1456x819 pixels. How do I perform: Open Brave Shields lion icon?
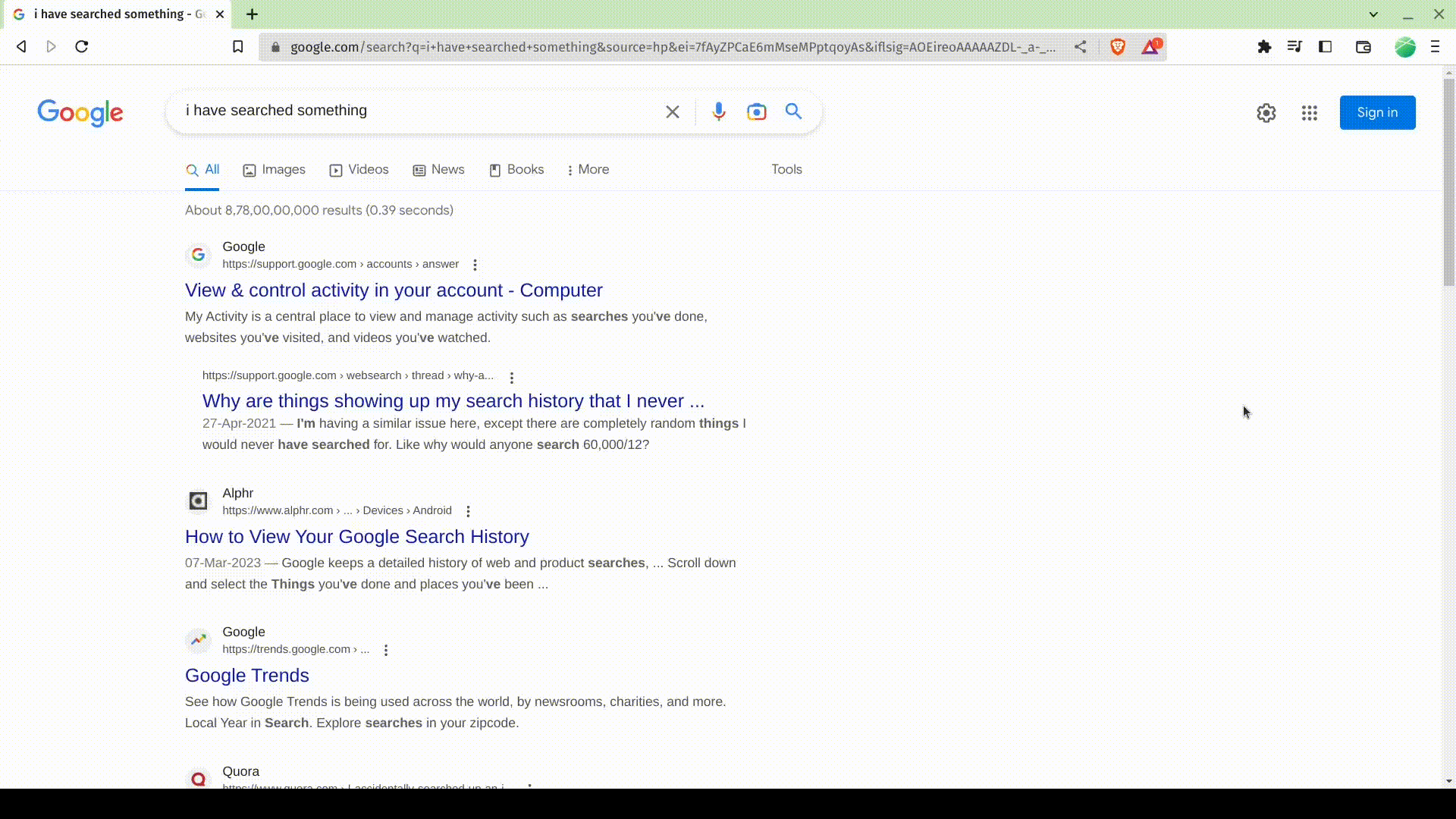pos(1117,47)
